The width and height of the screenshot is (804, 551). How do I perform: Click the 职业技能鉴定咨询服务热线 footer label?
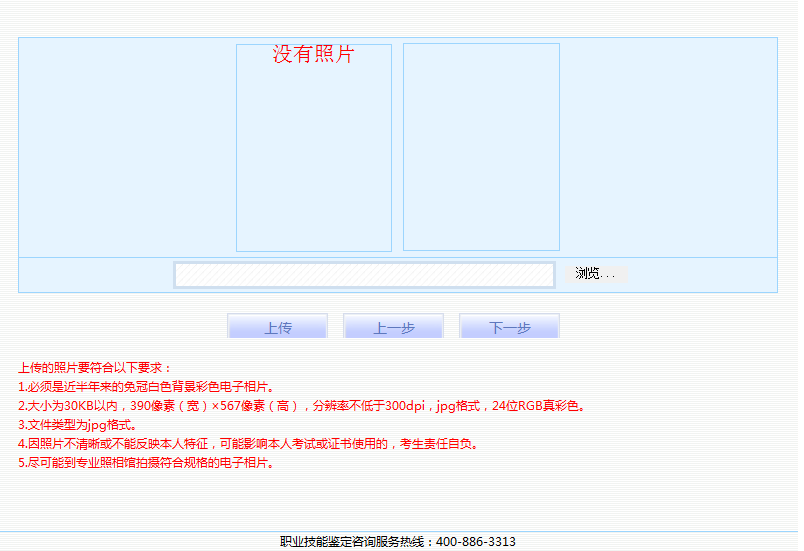[x=357, y=542]
